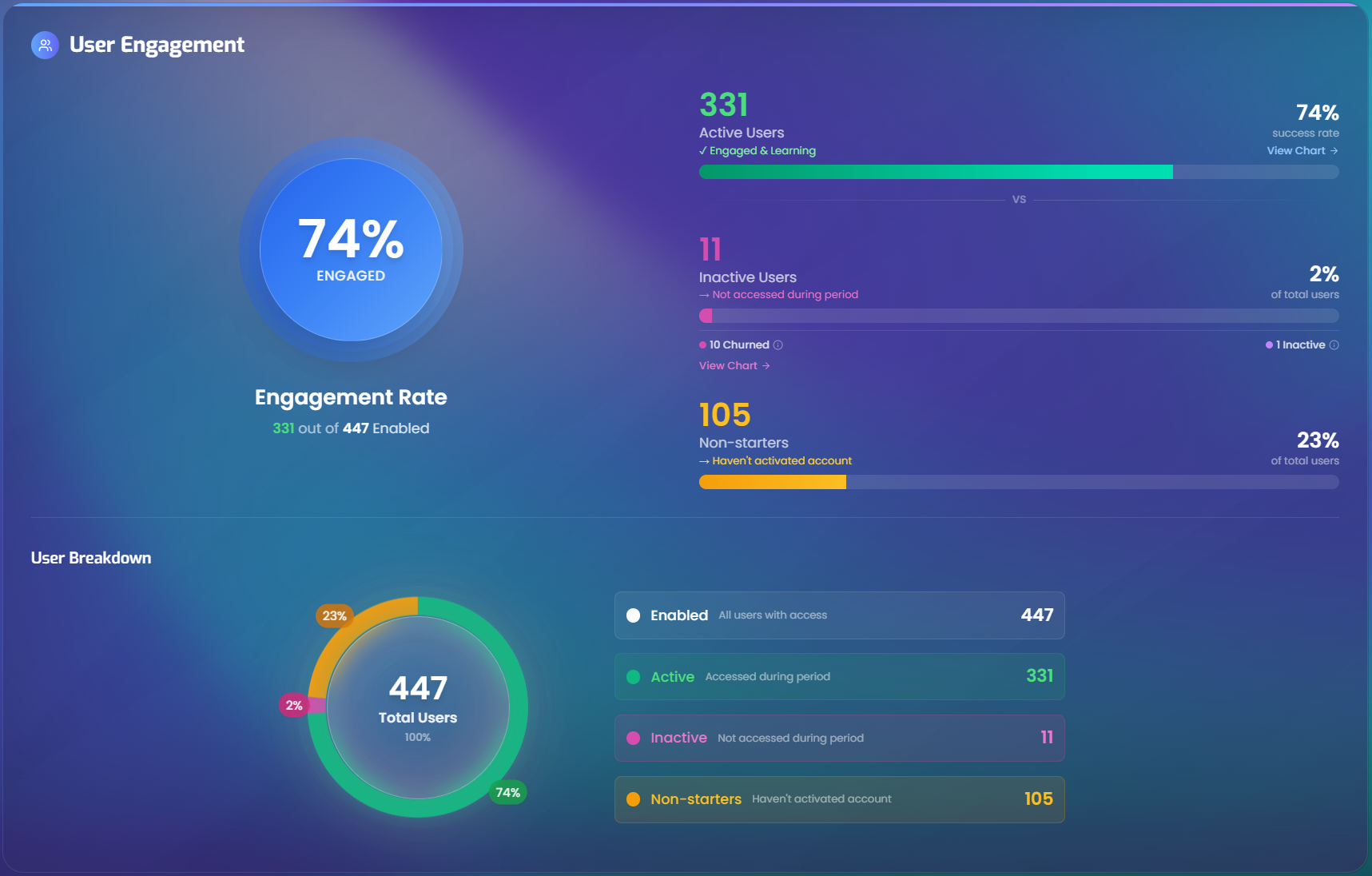Image resolution: width=1372 pixels, height=876 pixels.
Task: Click info icon next to 10 Churned
Action: pyautogui.click(x=778, y=344)
